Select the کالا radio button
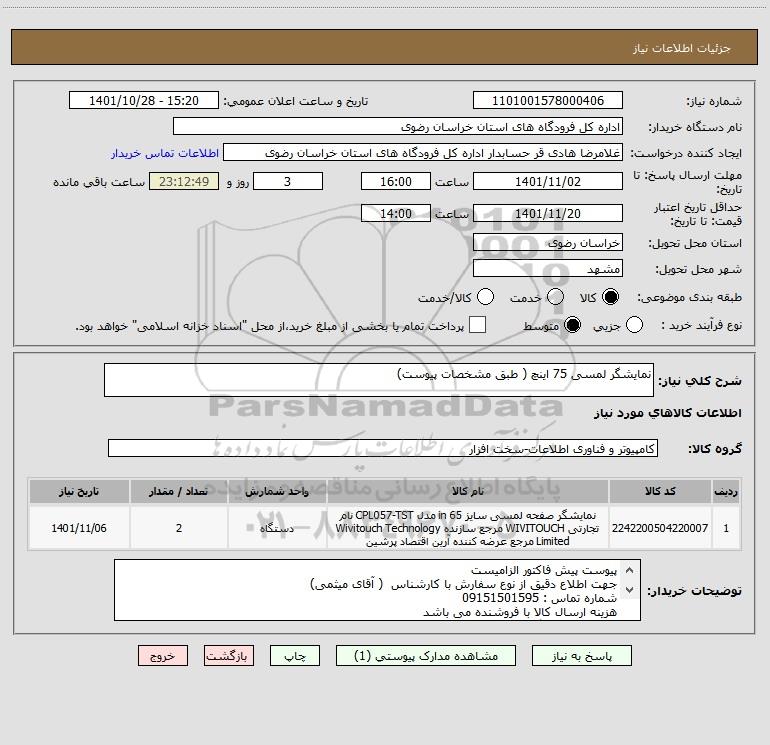This screenshot has height=745, width=770. pyautogui.click(x=610, y=297)
